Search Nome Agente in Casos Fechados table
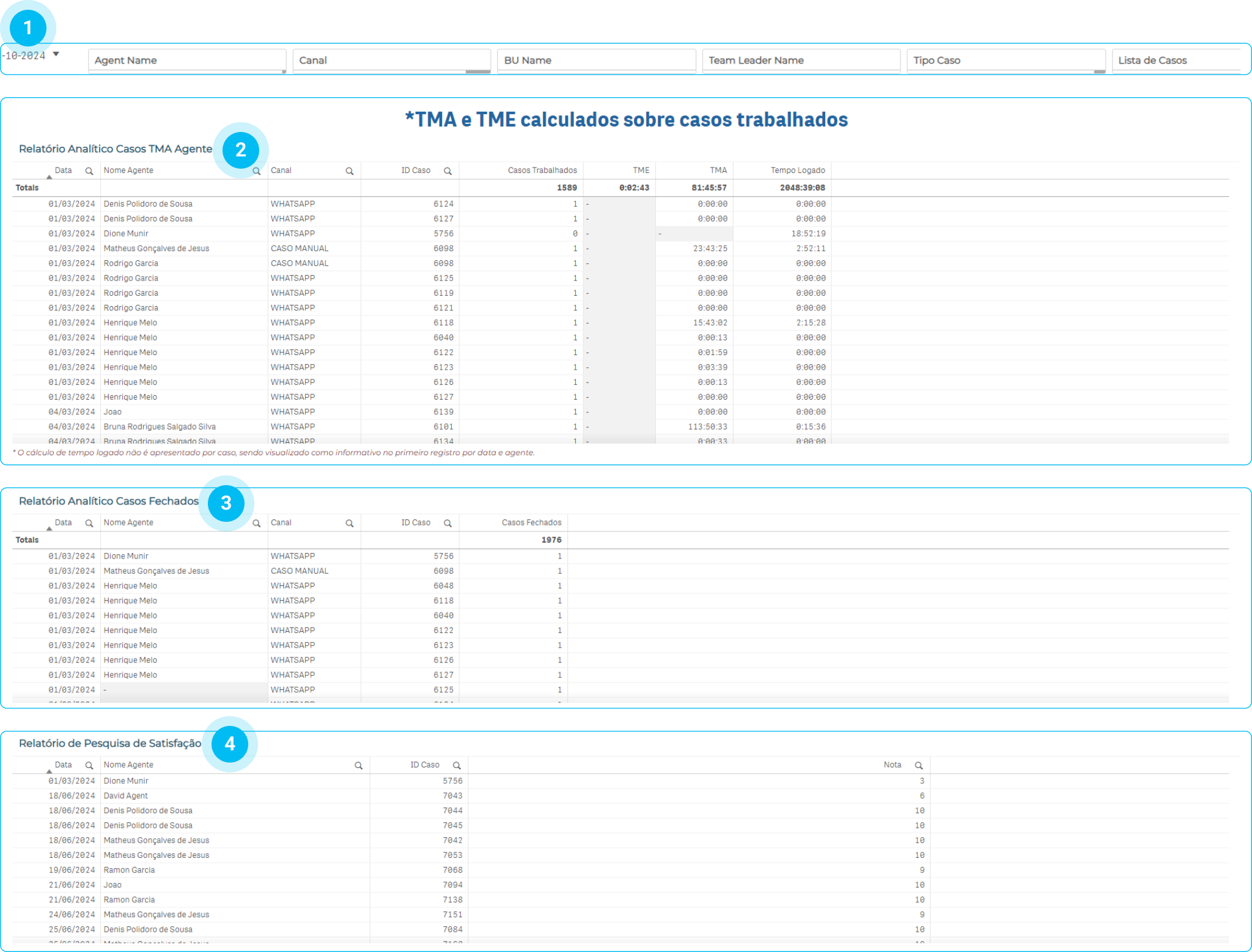This screenshot has height=952, width=1252. point(257,523)
